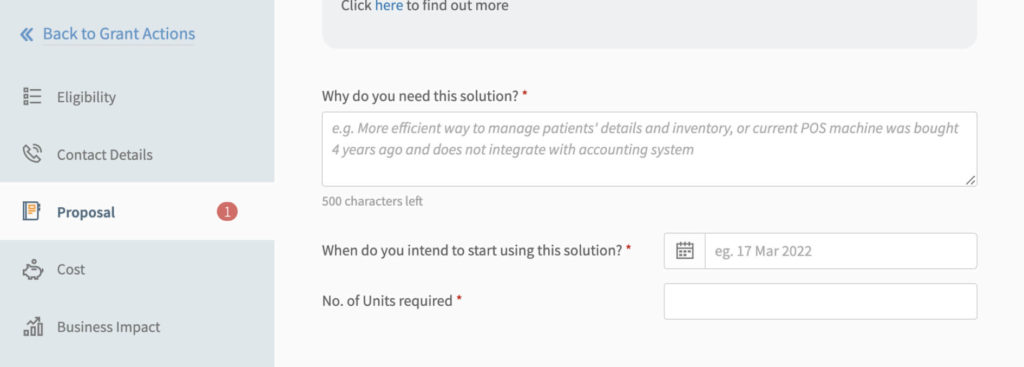1024x367 pixels.
Task: Click the Contact Details phone icon
Action: point(32,154)
